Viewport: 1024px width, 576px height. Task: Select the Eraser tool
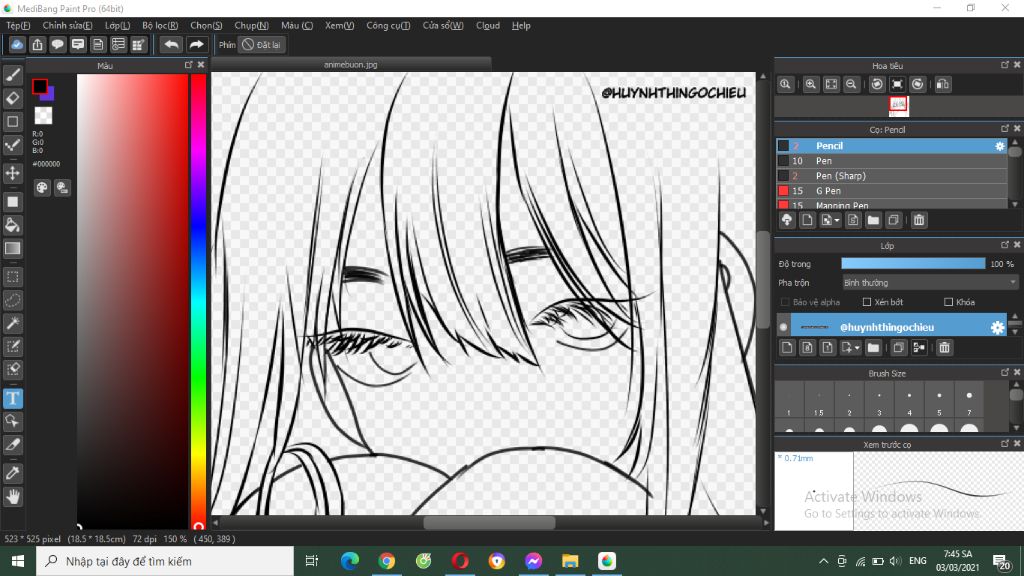pos(12,98)
